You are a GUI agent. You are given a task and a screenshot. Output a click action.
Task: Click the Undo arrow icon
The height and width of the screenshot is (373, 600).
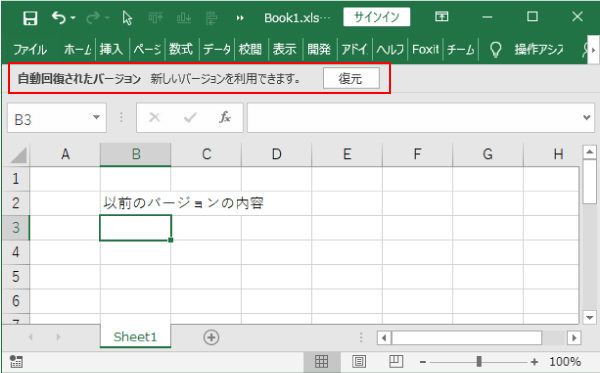point(58,18)
